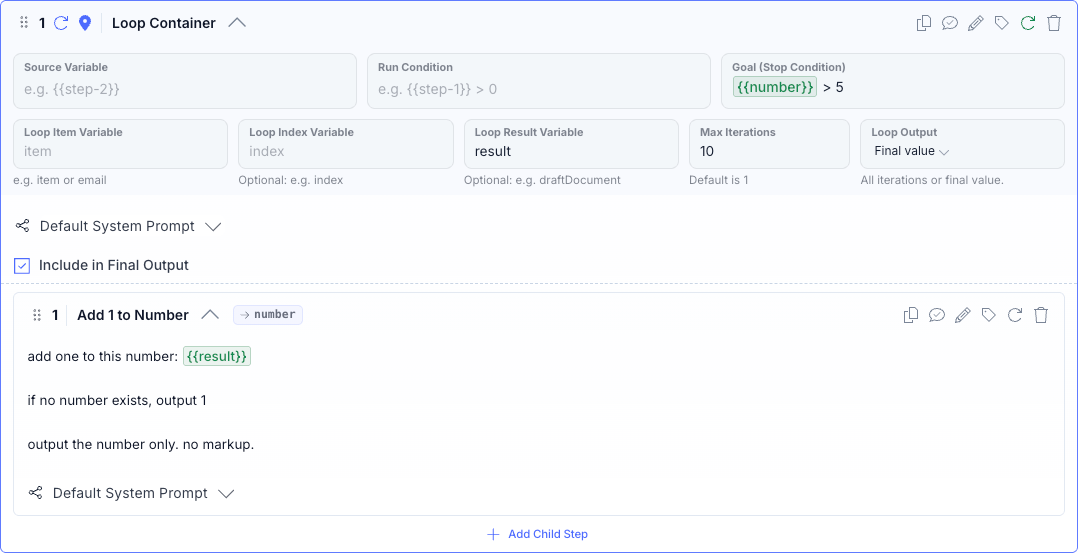Screen dimensions: 1078x553
Task: Edit Add 1 to Number pencil icon
Action: click(x=962, y=315)
